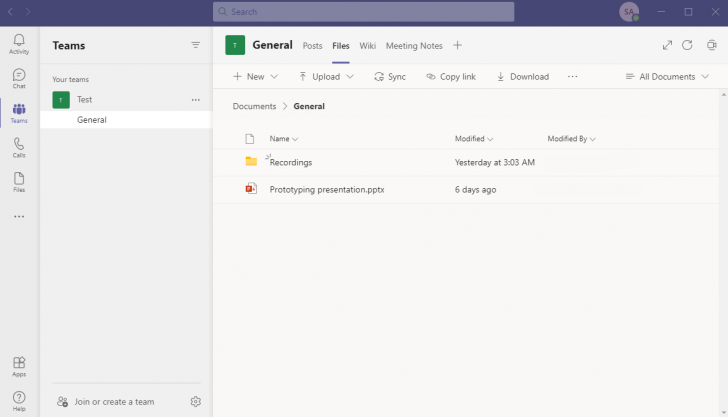Click the General breadcrumb
This screenshot has width=728, height=417.
pos(309,106)
